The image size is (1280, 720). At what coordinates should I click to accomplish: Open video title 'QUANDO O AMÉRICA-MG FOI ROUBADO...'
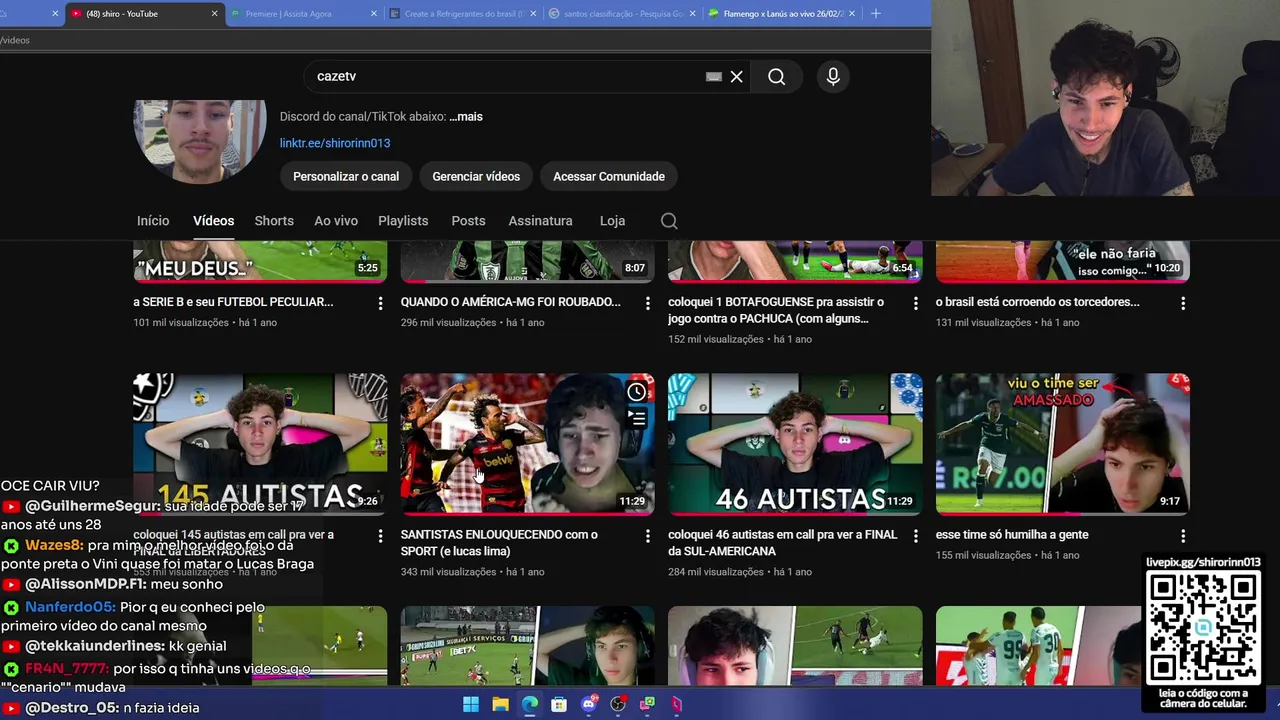click(510, 302)
